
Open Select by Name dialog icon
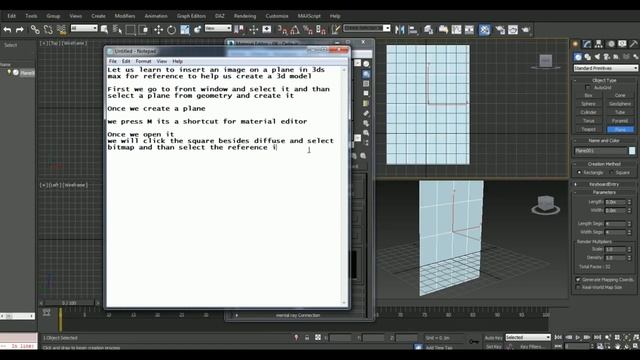(118, 30)
